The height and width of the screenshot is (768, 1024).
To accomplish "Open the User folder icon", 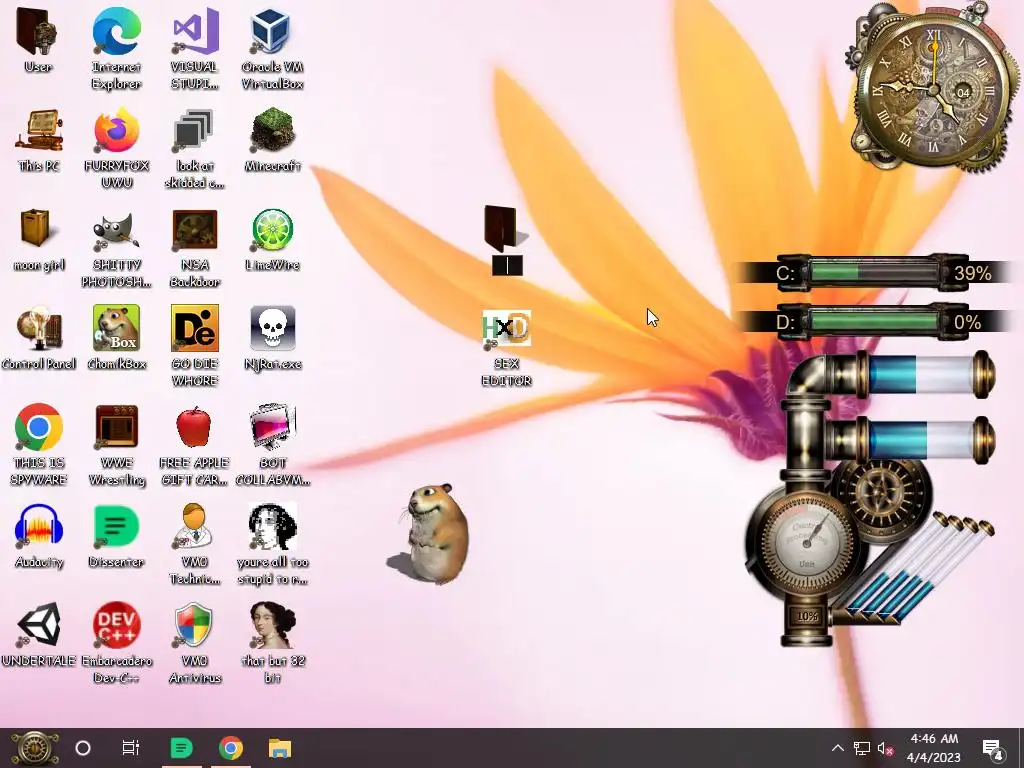I will click(38, 33).
